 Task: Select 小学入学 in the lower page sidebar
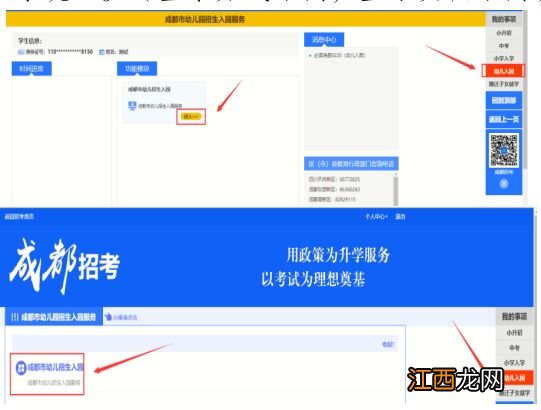pyautogui.click(x=514, y=363)
